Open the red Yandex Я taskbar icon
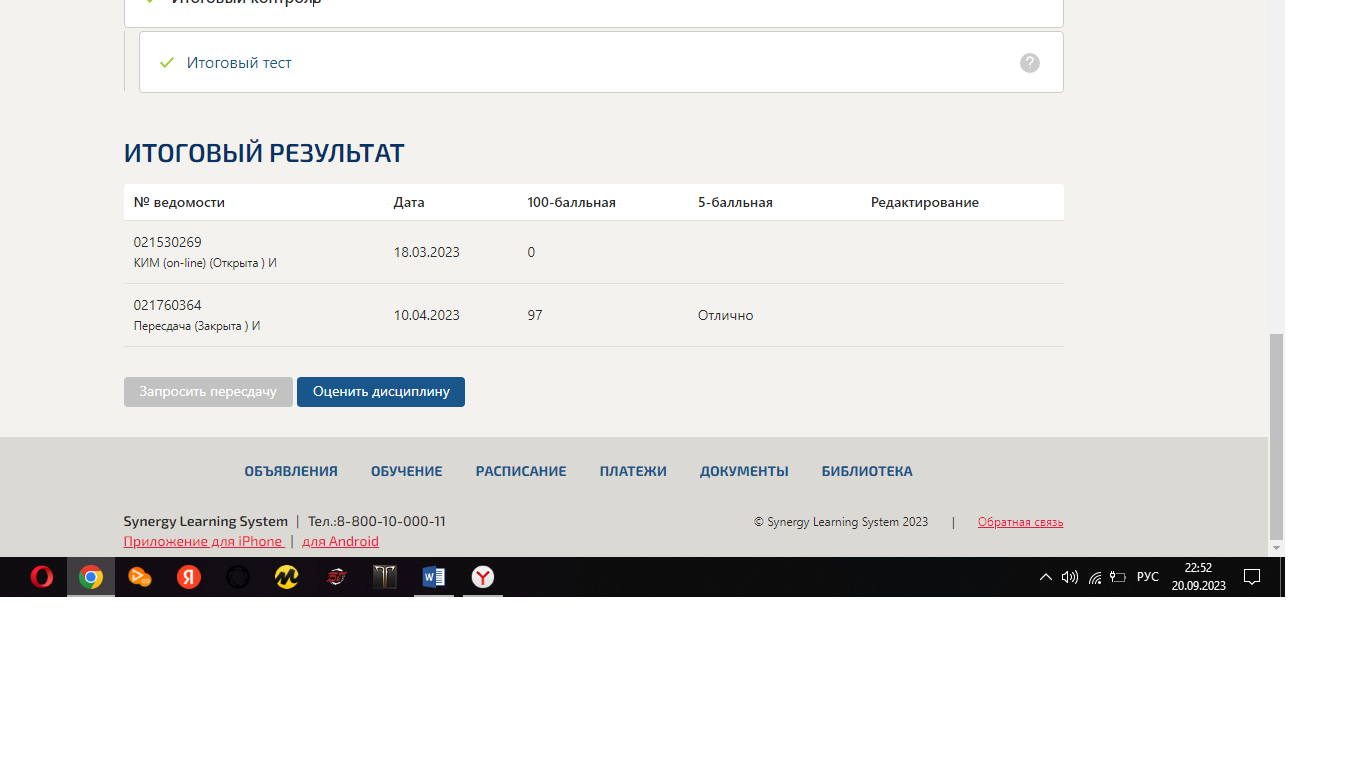This screenshot has width=1366, height=768. 189,577
